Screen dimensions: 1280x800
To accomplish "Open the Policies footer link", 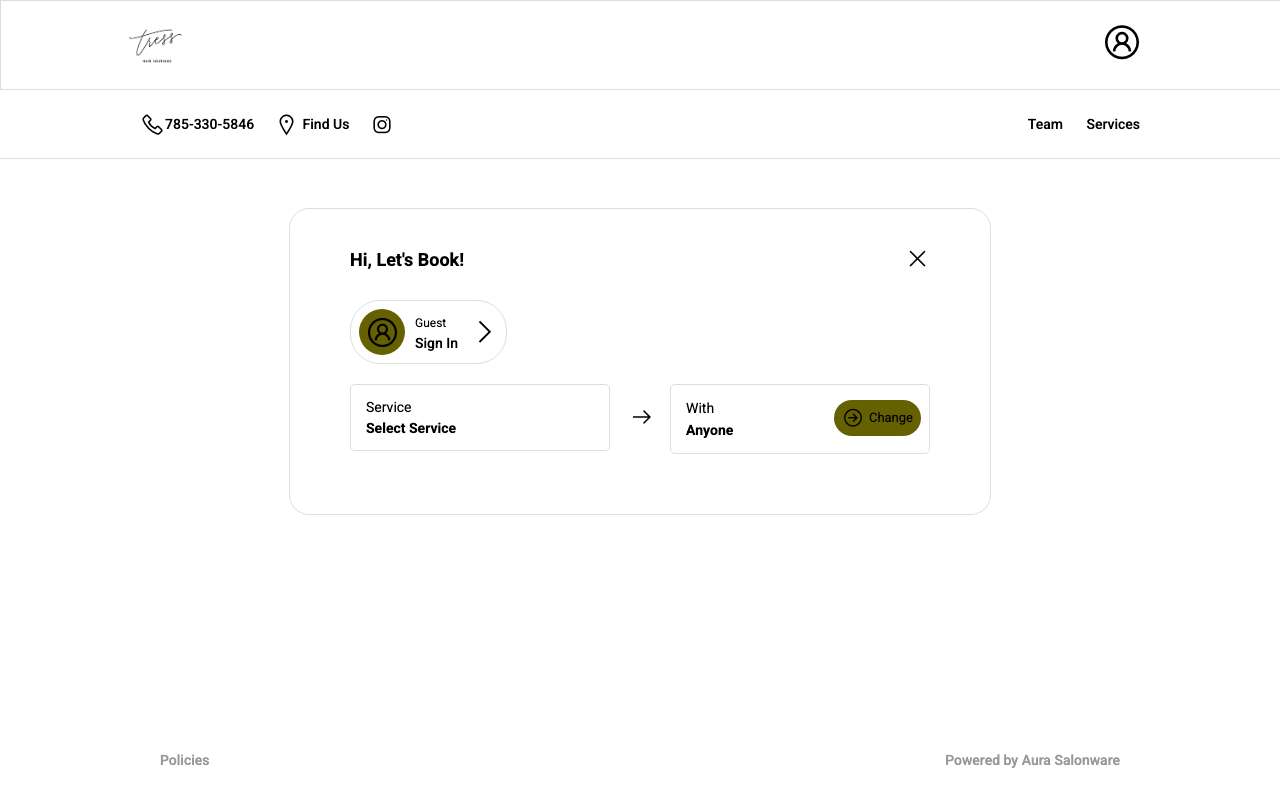I will point(185,760).
